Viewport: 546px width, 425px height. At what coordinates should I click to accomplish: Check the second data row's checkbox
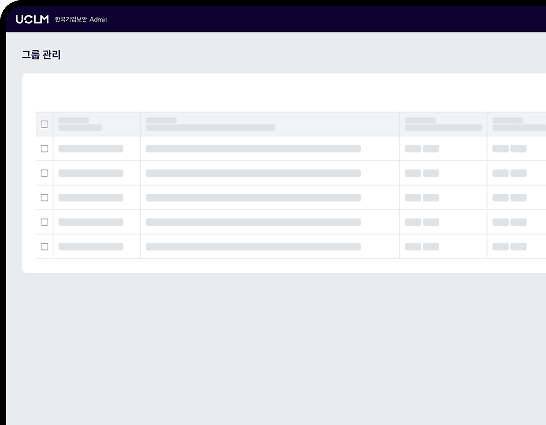pyautogui.click(x=45, y=173)
